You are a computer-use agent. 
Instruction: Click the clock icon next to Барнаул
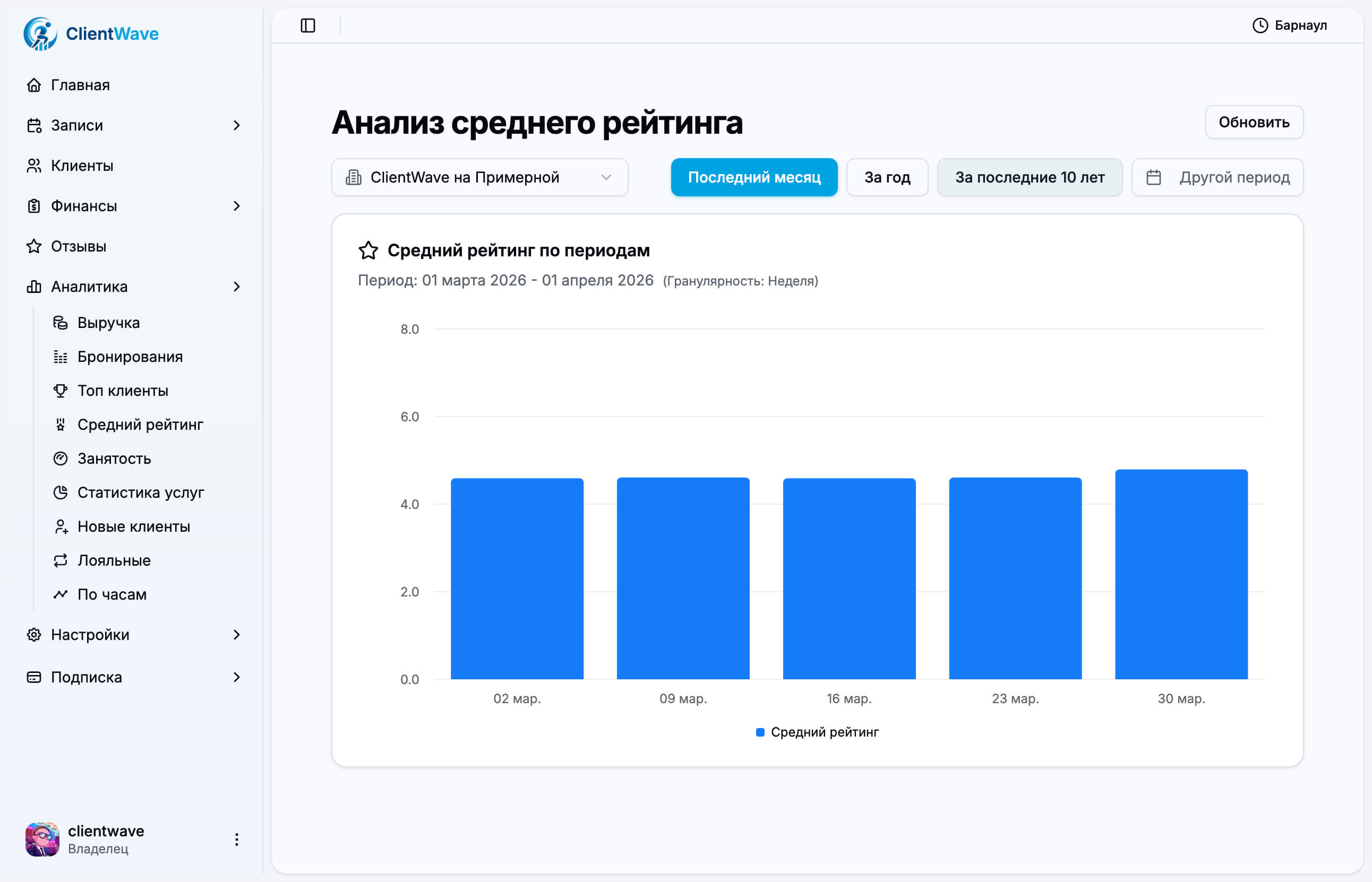[1260, 26]
